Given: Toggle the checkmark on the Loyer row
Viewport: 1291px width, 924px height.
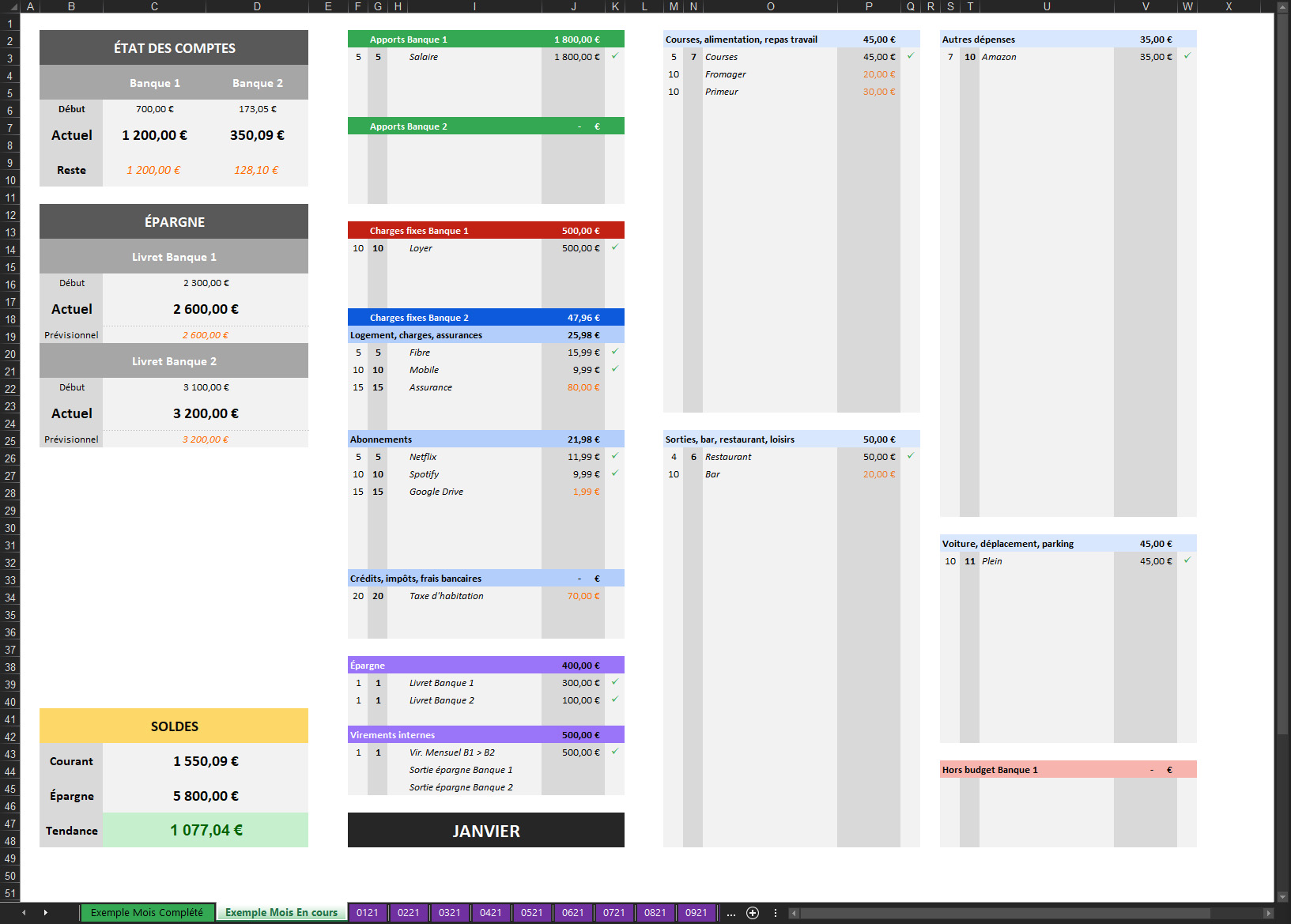Looking at the screenshot, I should click(x=615, y=247).
